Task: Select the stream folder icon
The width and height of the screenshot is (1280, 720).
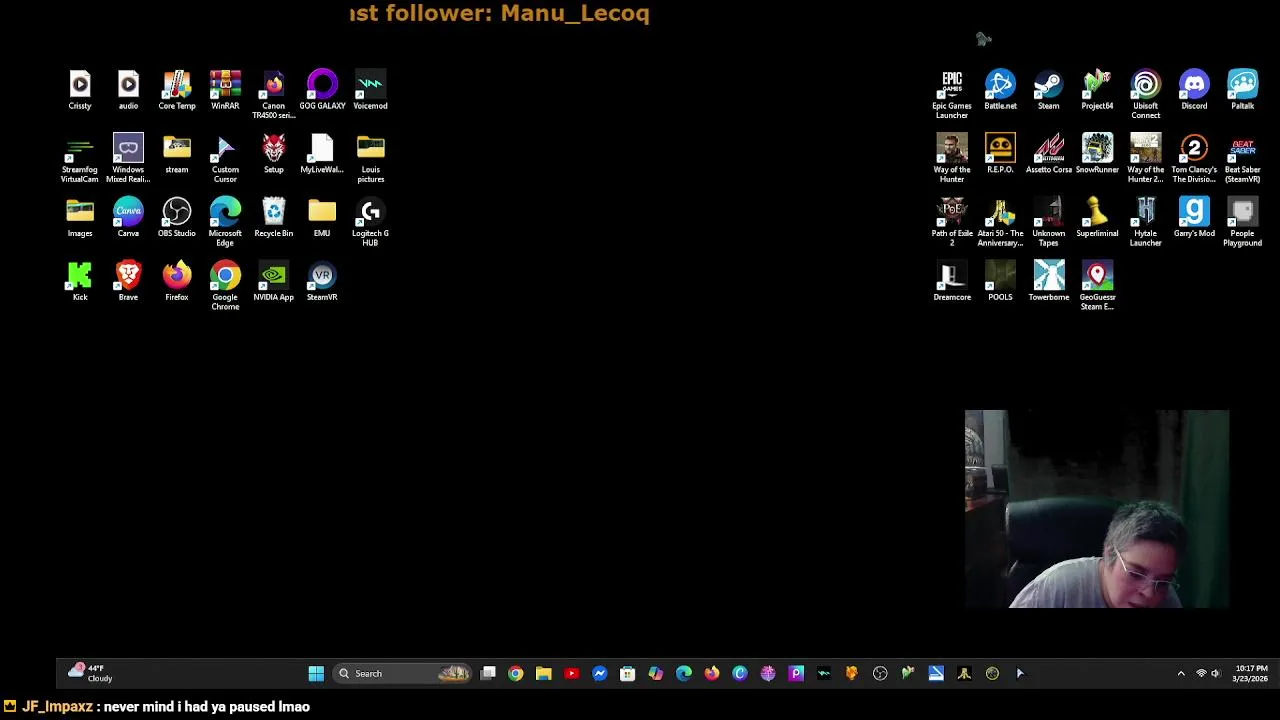Action: 177,154
